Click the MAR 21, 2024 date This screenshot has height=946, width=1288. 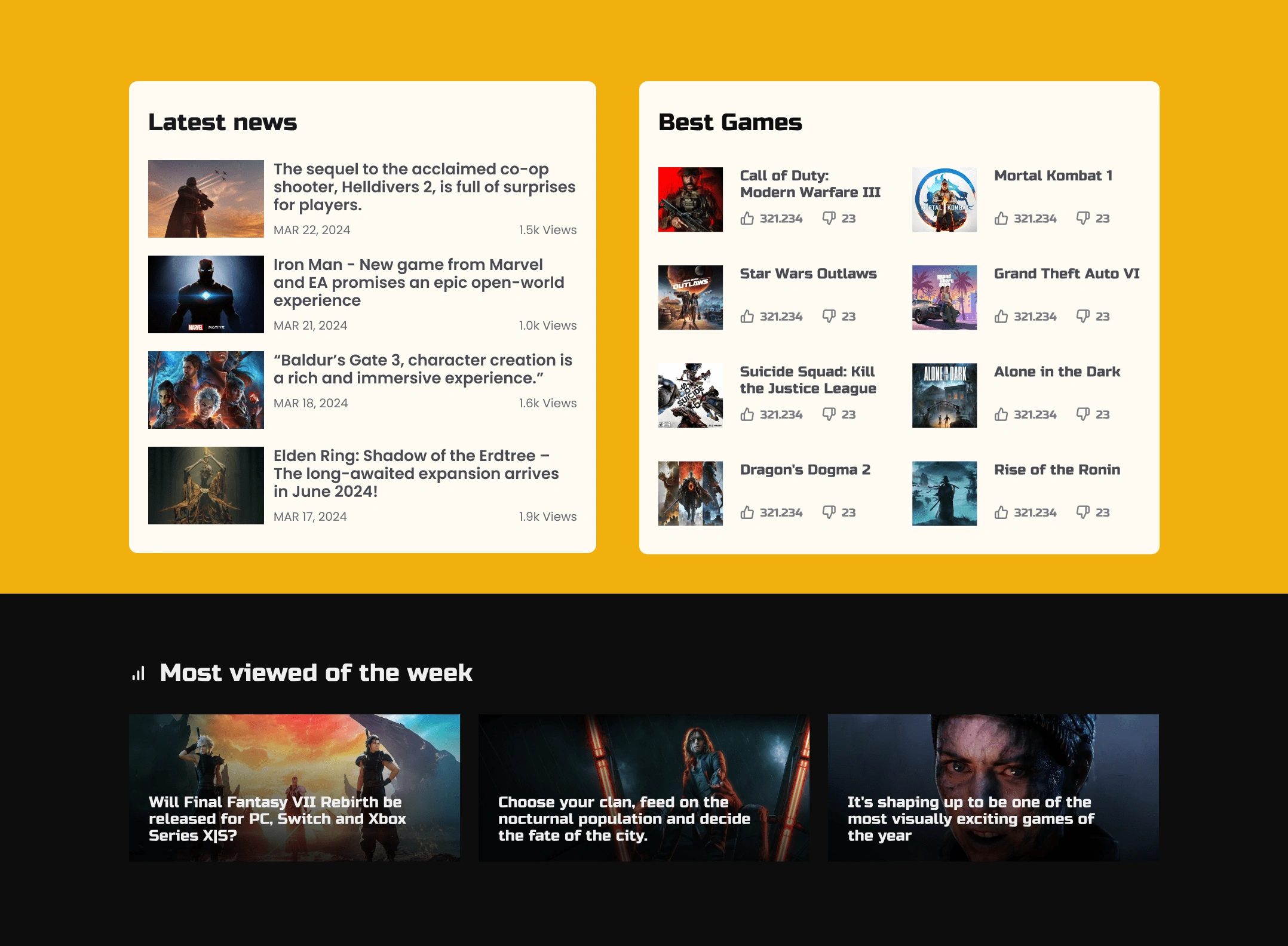click(x=311, y=325)
